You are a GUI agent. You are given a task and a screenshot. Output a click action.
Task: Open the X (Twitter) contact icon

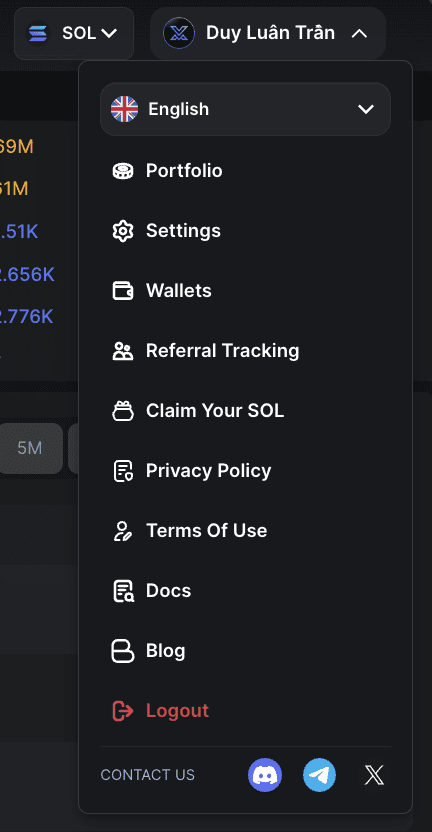374,775
